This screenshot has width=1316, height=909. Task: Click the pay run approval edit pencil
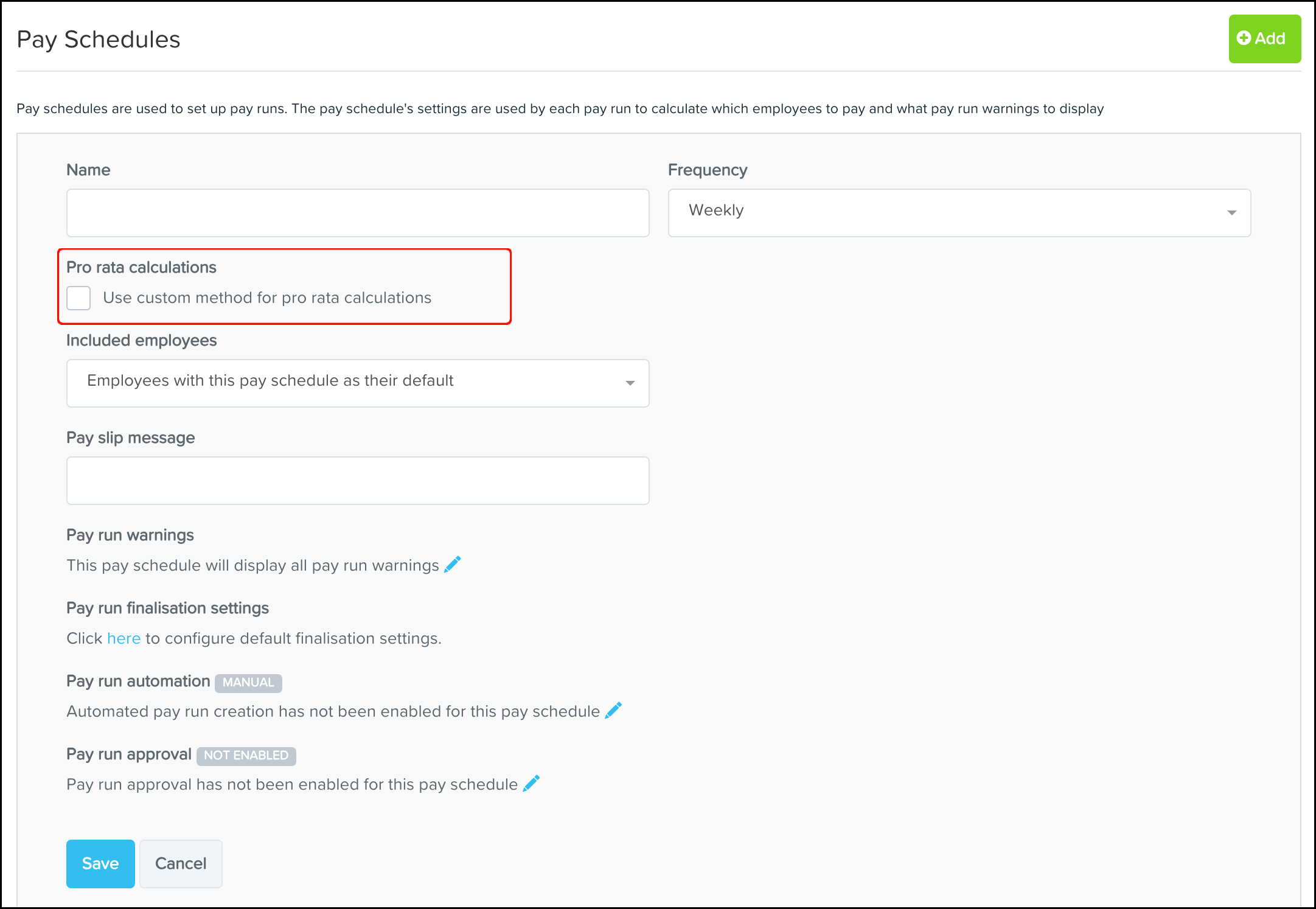click(531, 784)
